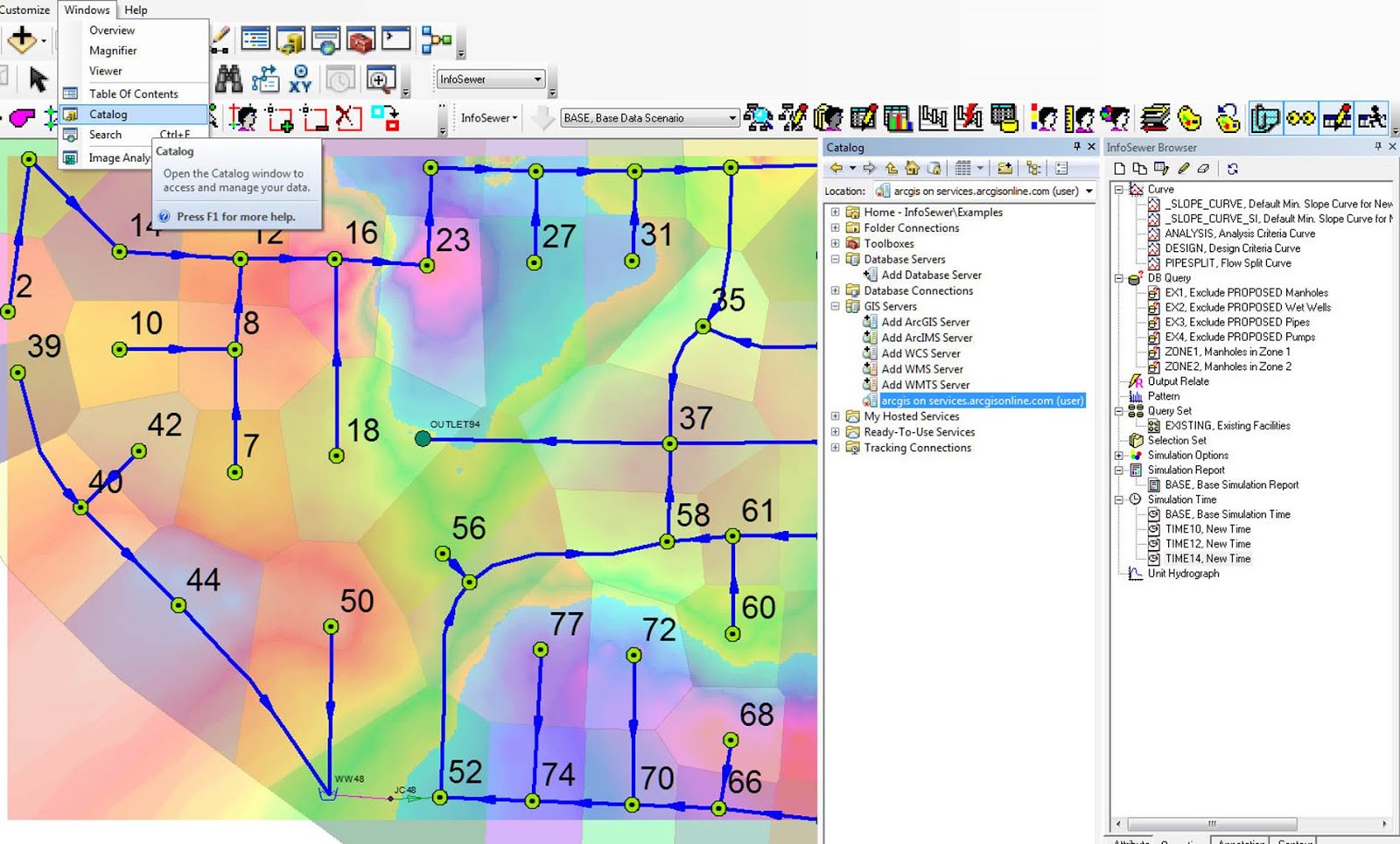Click the binoculars Find tool
The height and width of the screenshot is (844, 1400).
click(229, 79)
